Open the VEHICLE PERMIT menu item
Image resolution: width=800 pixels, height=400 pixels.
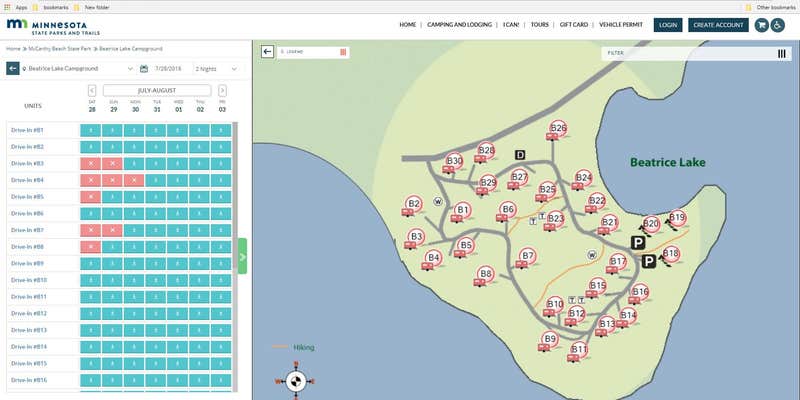(621, 24)
